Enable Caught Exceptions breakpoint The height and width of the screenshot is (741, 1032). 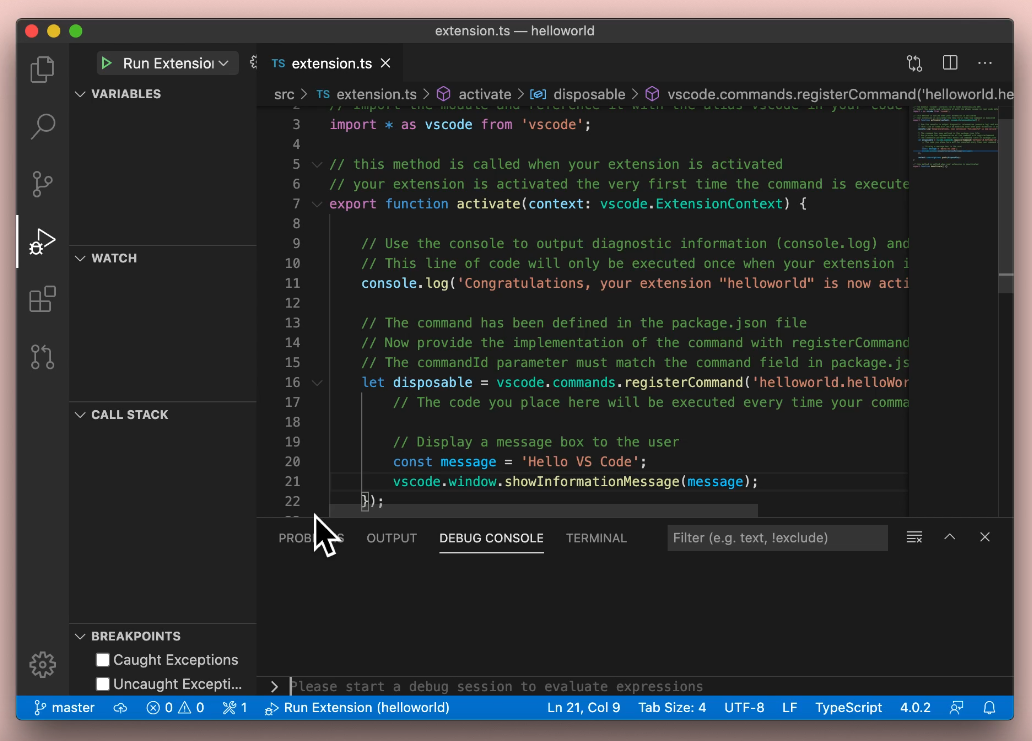(x=103, y=659)
